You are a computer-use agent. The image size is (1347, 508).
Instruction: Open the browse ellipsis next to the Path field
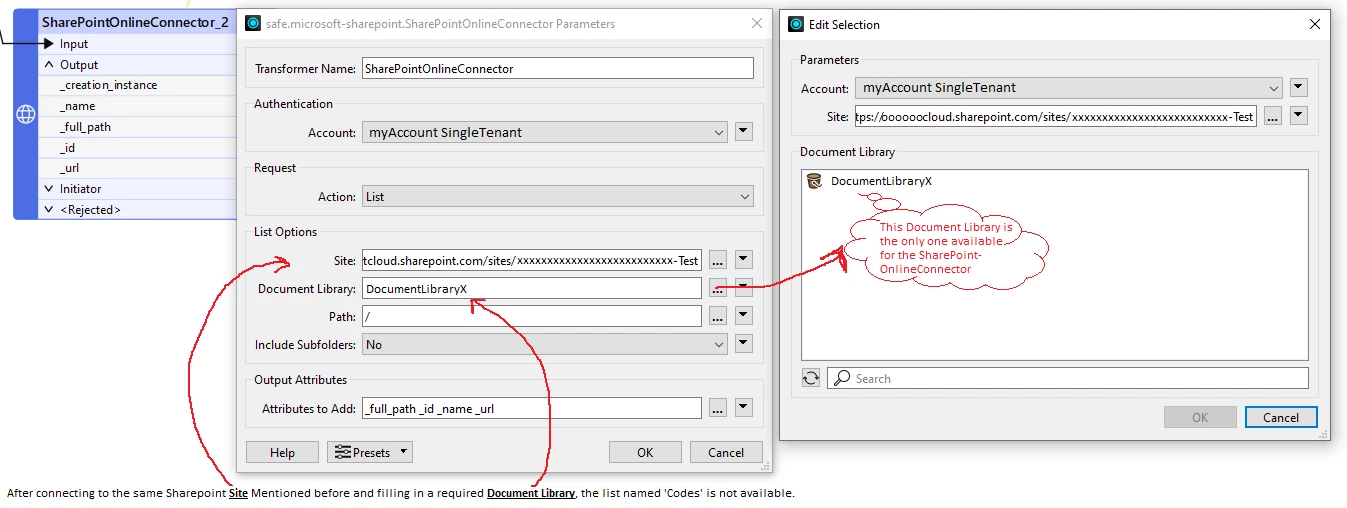(x=718, y=316)
